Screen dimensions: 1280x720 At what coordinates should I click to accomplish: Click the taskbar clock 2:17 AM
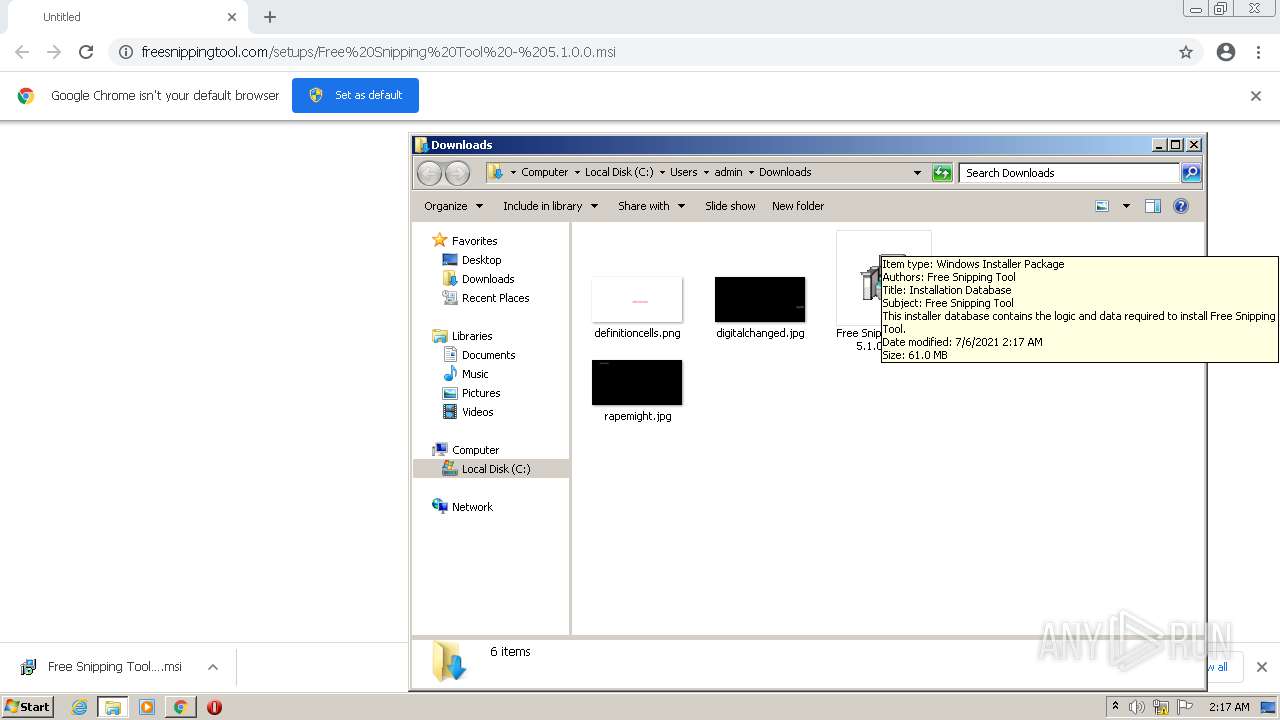pos(1229,707)
